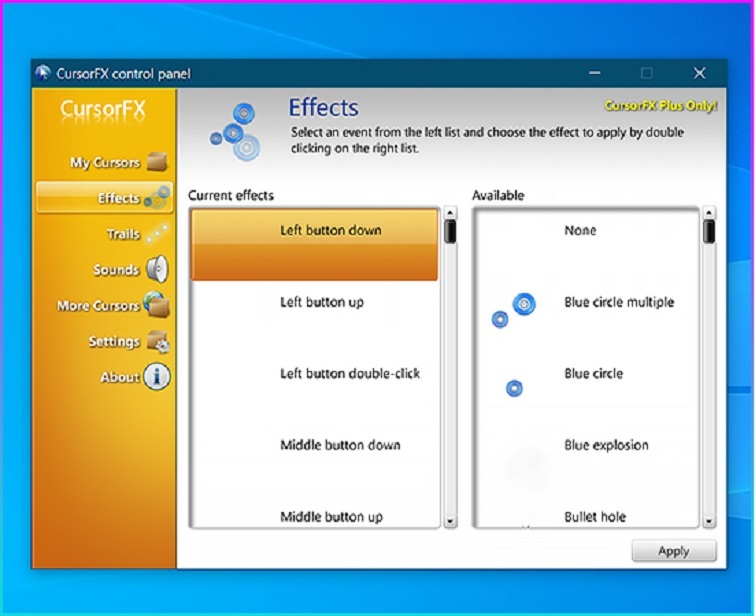Click the Sounds speaker icon

(x=157, y=270)
